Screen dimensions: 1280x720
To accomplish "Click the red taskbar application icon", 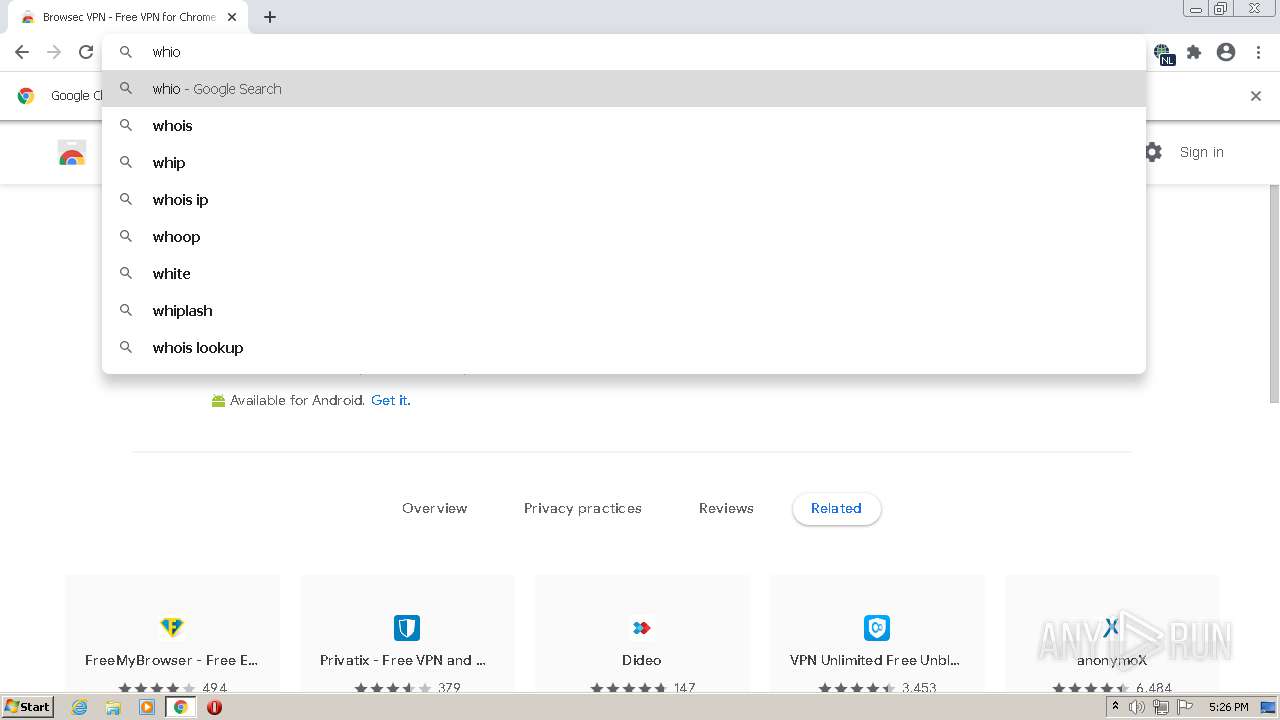I will pos(214,707).
